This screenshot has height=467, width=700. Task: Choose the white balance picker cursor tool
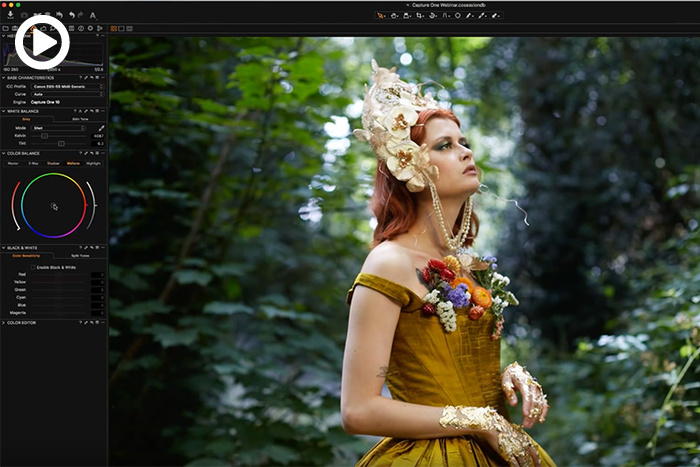[482, 16]
